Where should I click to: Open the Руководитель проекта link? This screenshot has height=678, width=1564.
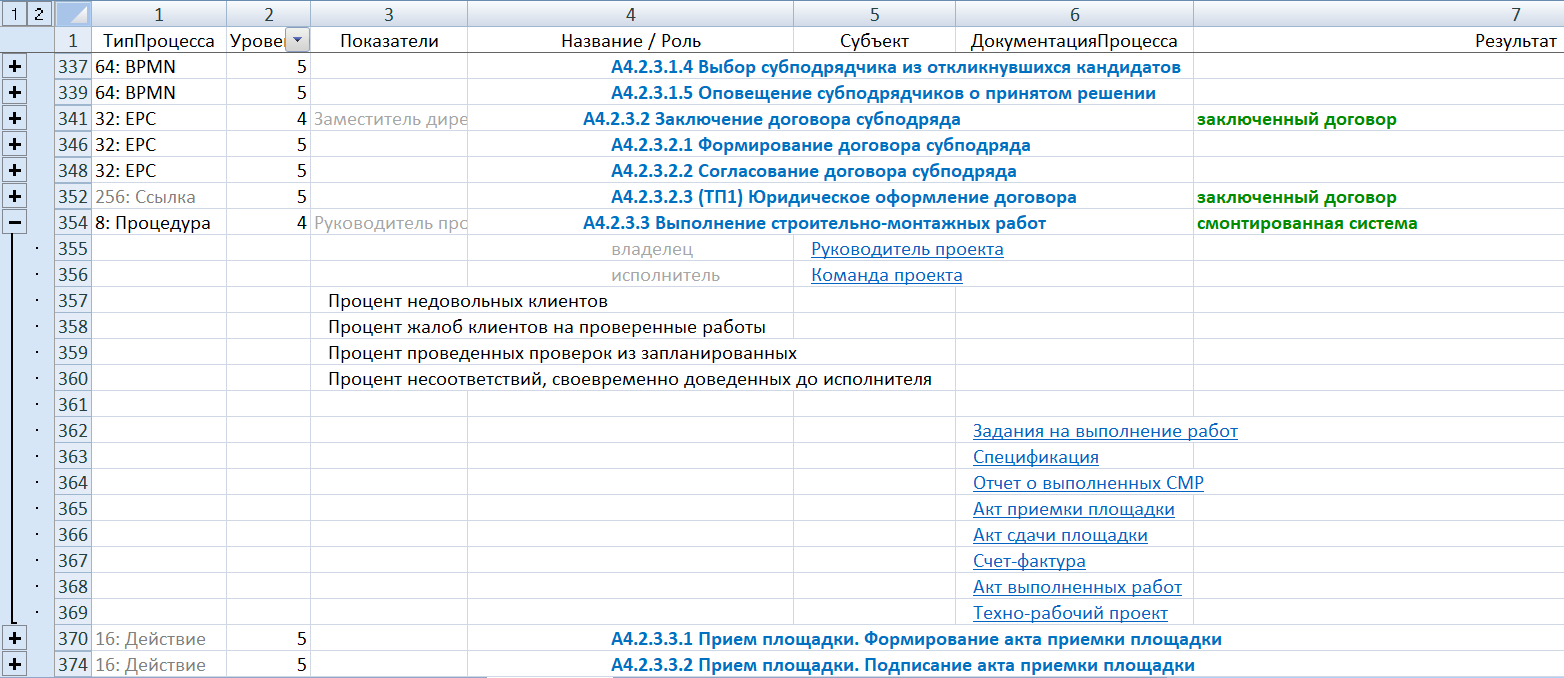tap(907, 249)
